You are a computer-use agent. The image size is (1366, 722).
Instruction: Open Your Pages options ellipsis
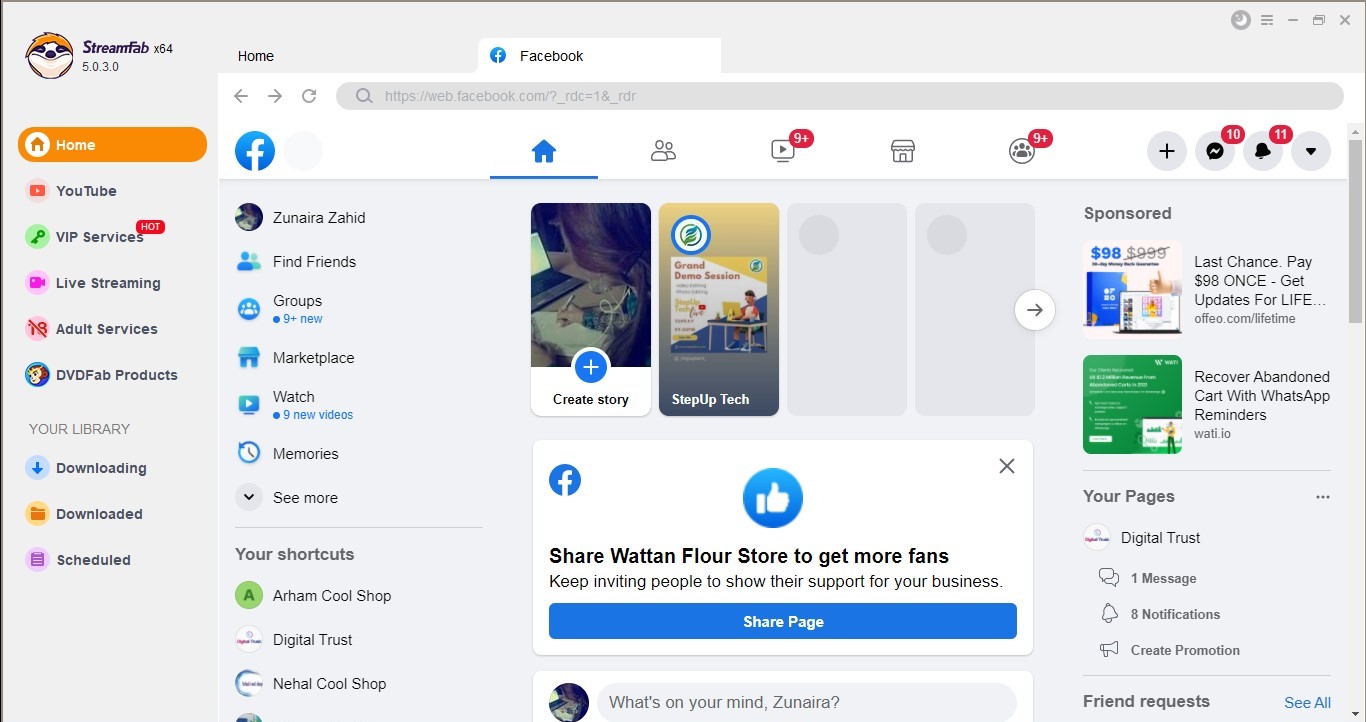[1323, 497]
